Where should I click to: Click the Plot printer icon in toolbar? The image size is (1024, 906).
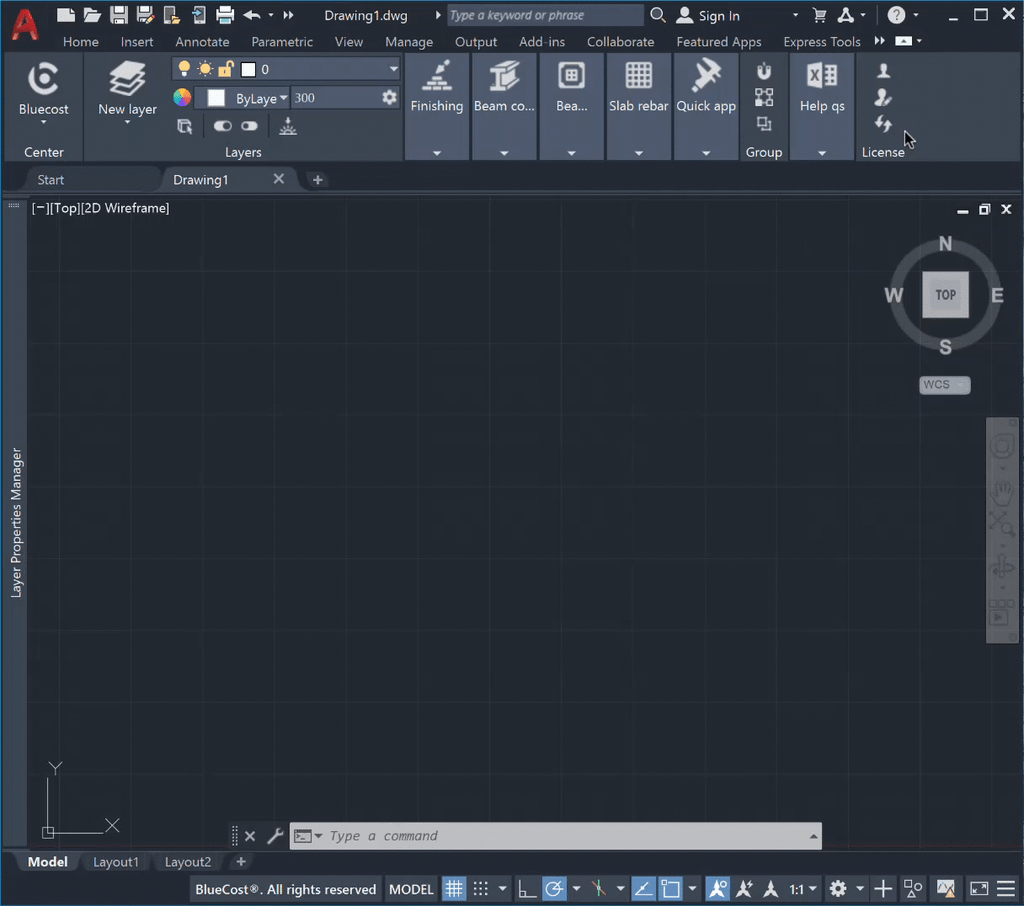(225, 15)
